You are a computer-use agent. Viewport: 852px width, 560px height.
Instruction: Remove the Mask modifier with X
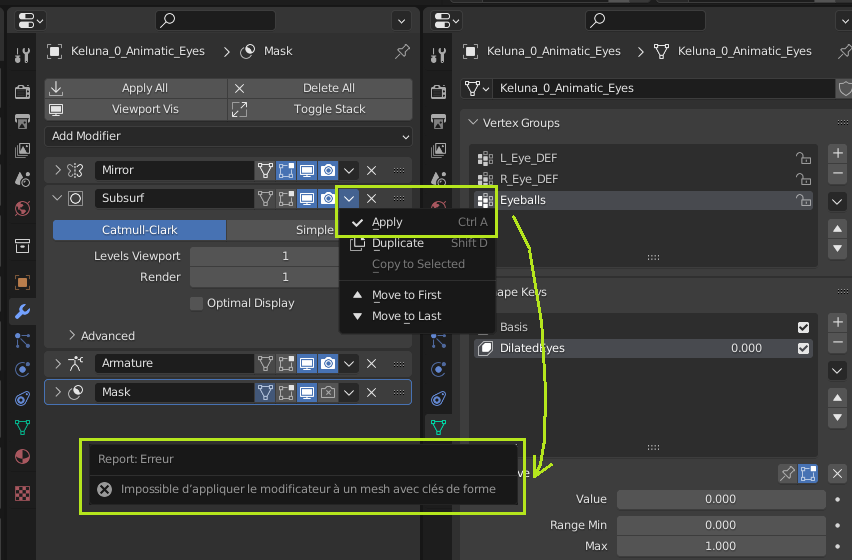[x=371, y=392]
